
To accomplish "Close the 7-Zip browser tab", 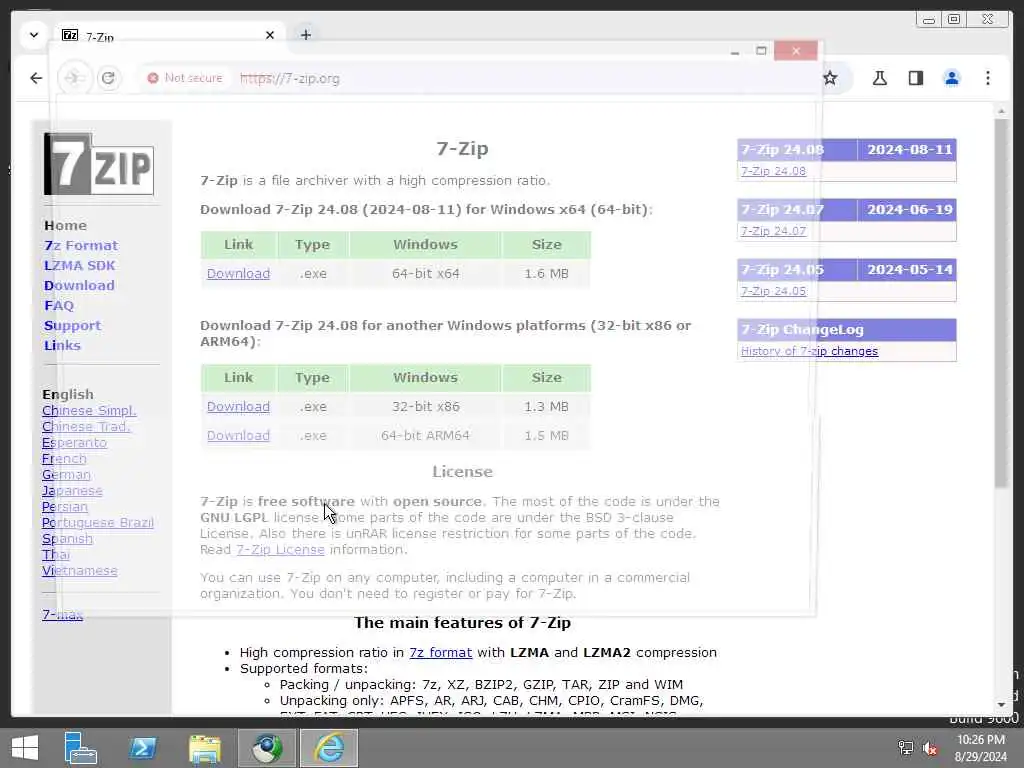I will point(270,35).
